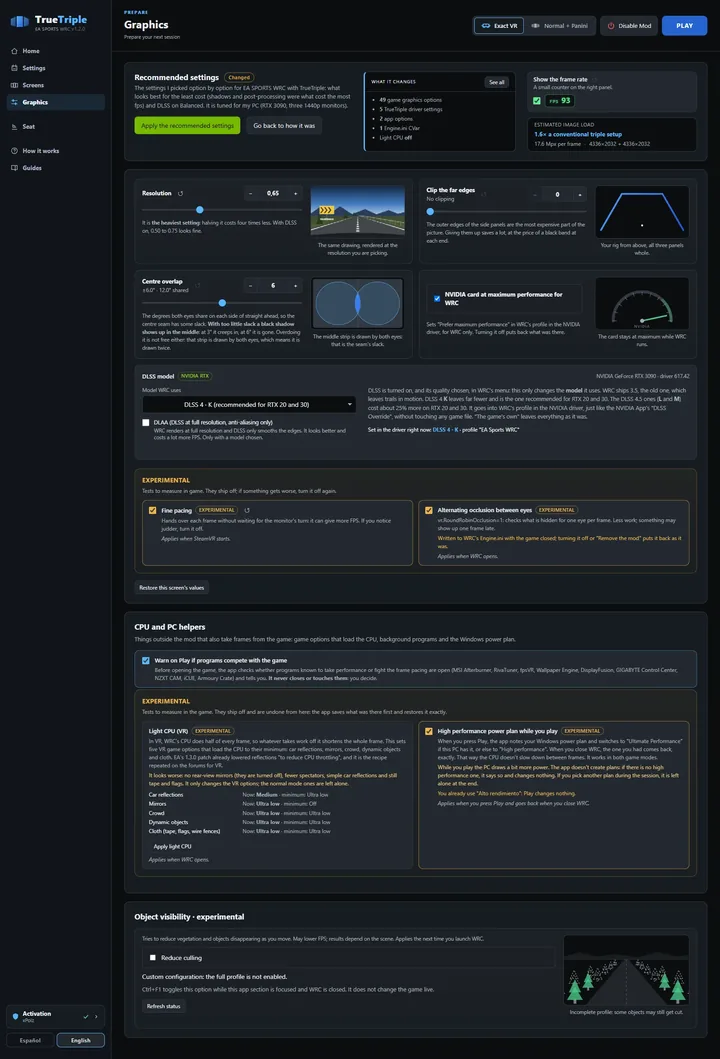Increase Resolution with the plus button

(295, 194)
